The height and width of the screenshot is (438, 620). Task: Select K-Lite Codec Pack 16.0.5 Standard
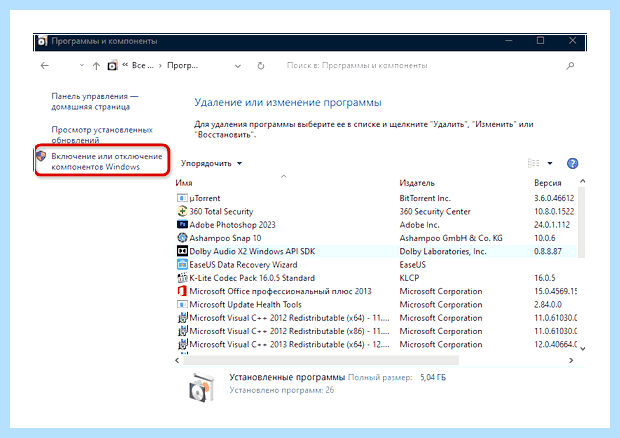pos(252,278)
